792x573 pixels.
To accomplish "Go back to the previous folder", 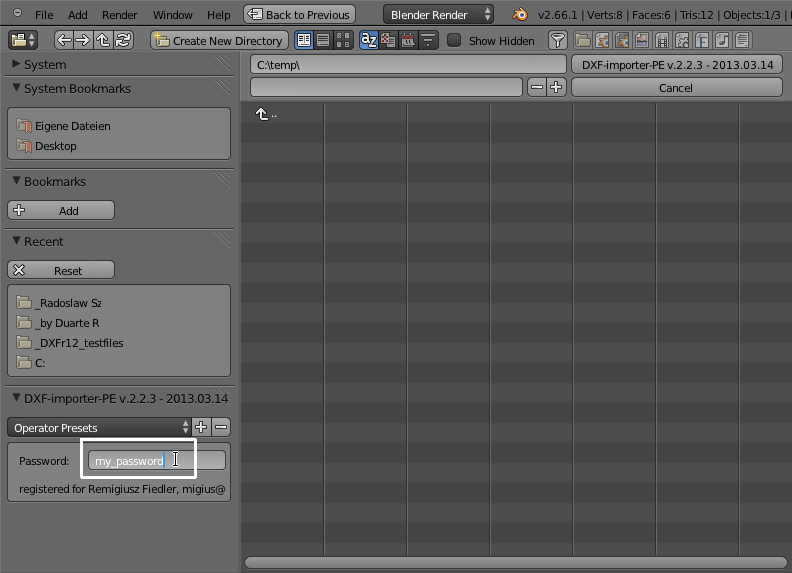I will [x=63, y=40].
